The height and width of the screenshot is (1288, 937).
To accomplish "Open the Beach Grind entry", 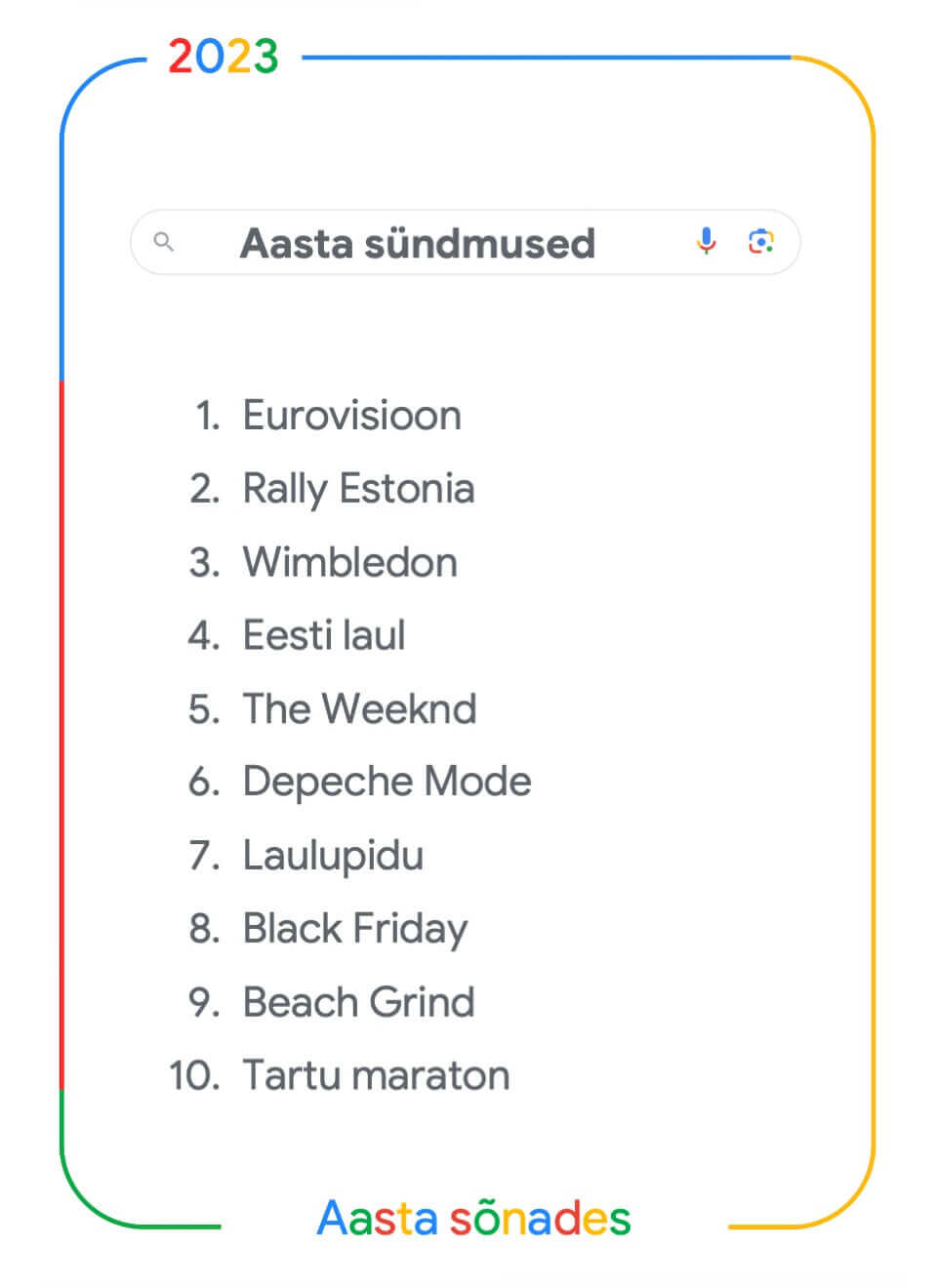I will click(358, 1002).
